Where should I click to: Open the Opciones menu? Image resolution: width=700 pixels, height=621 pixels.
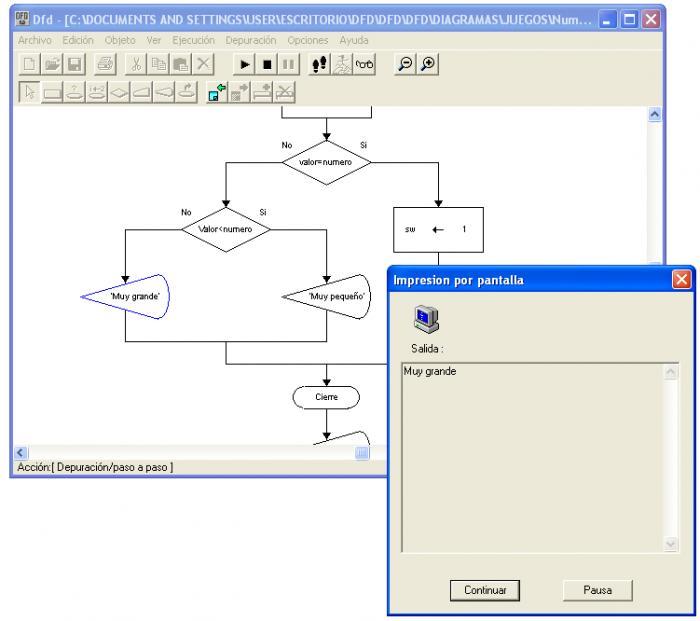(x=308, y=40)
